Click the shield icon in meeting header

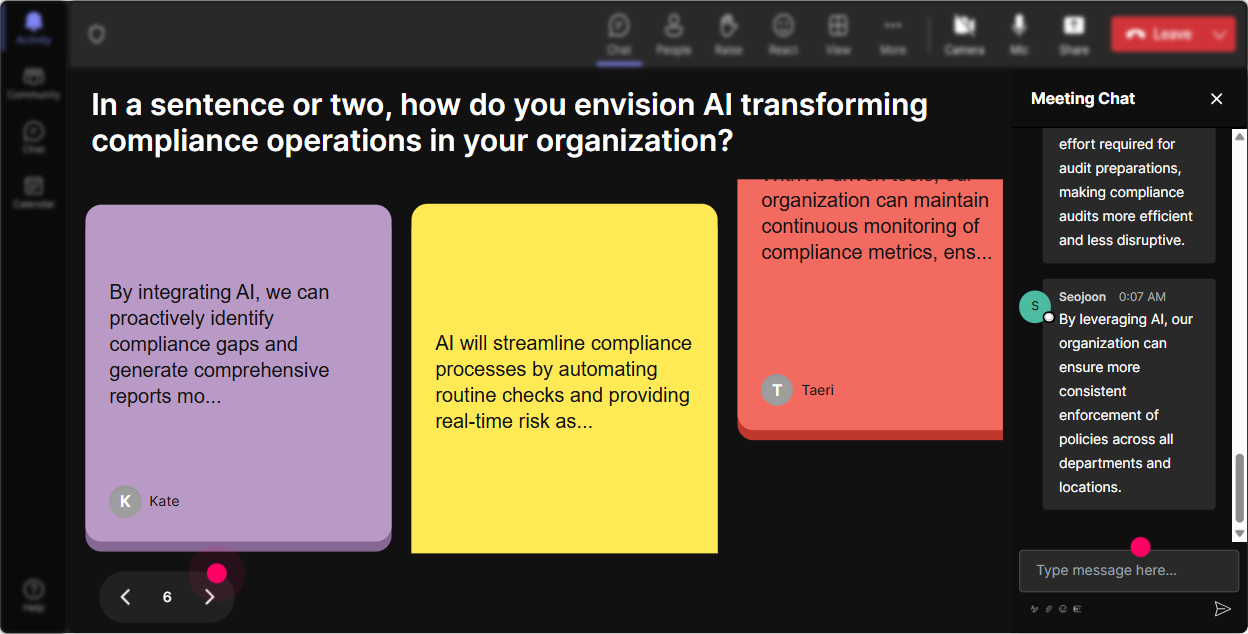tap(96, 34)
